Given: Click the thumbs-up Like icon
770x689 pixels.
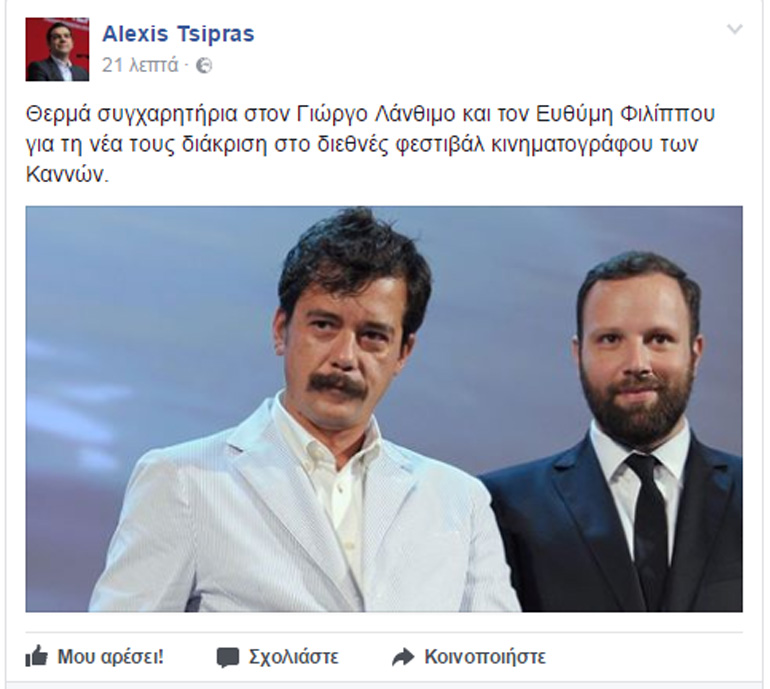Looking at the screenshot, I should [x=37, y=656].
